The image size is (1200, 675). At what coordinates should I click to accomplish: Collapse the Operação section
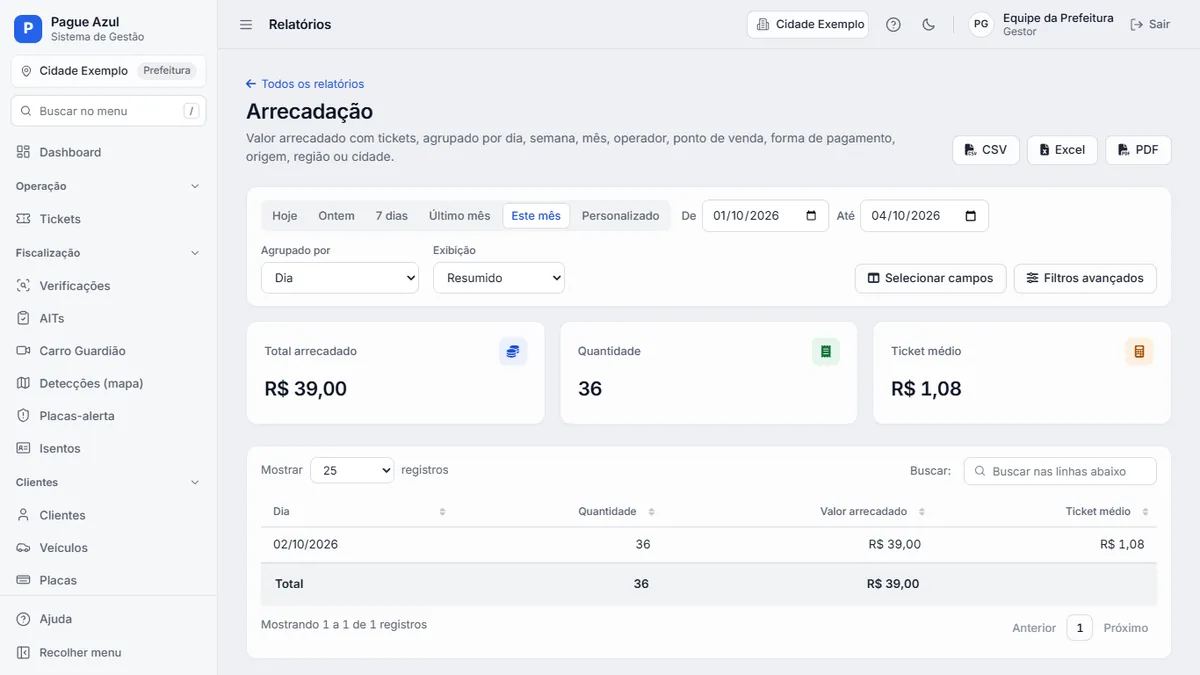(x=108, y=186)
